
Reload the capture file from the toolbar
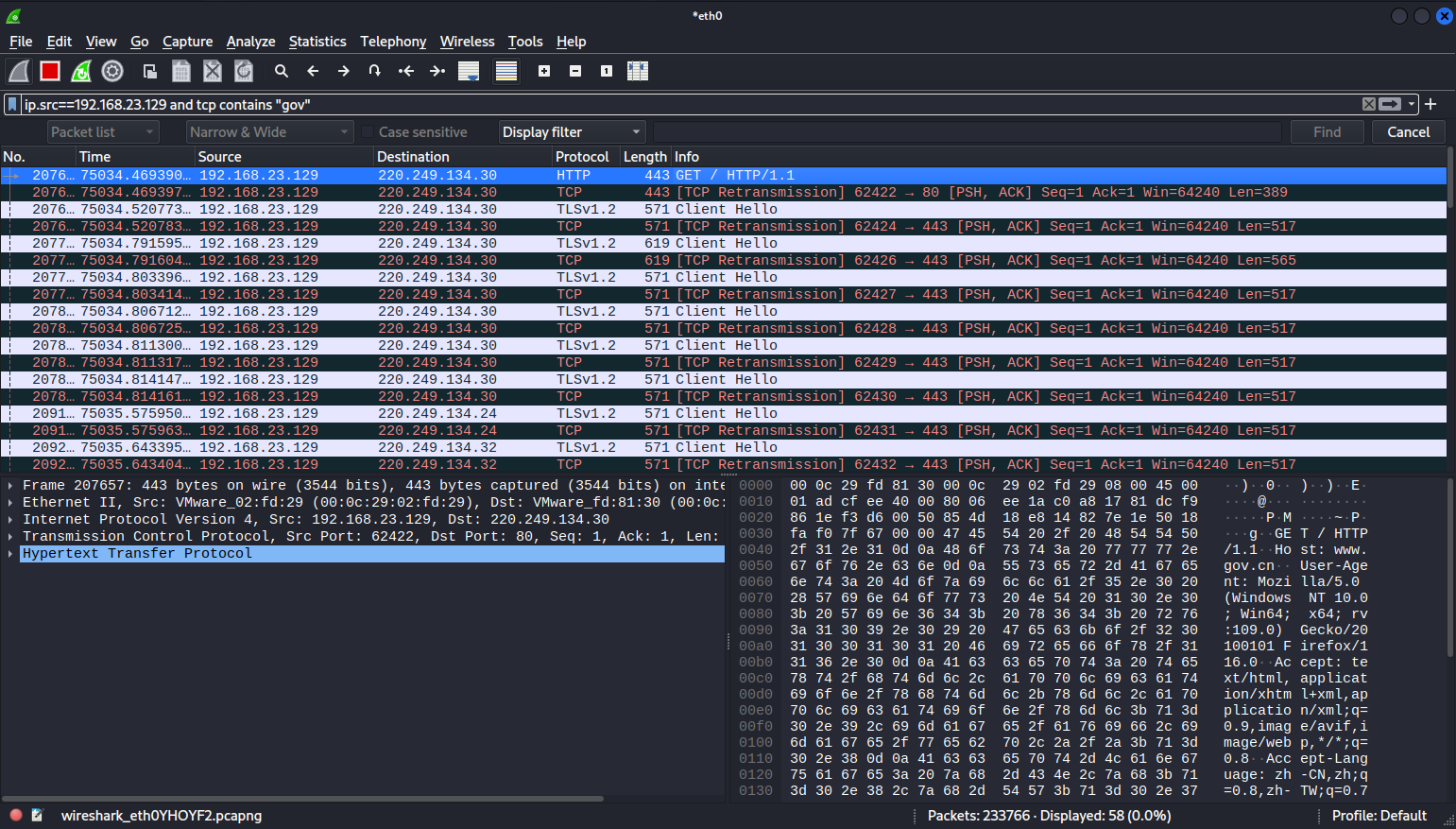244,71
